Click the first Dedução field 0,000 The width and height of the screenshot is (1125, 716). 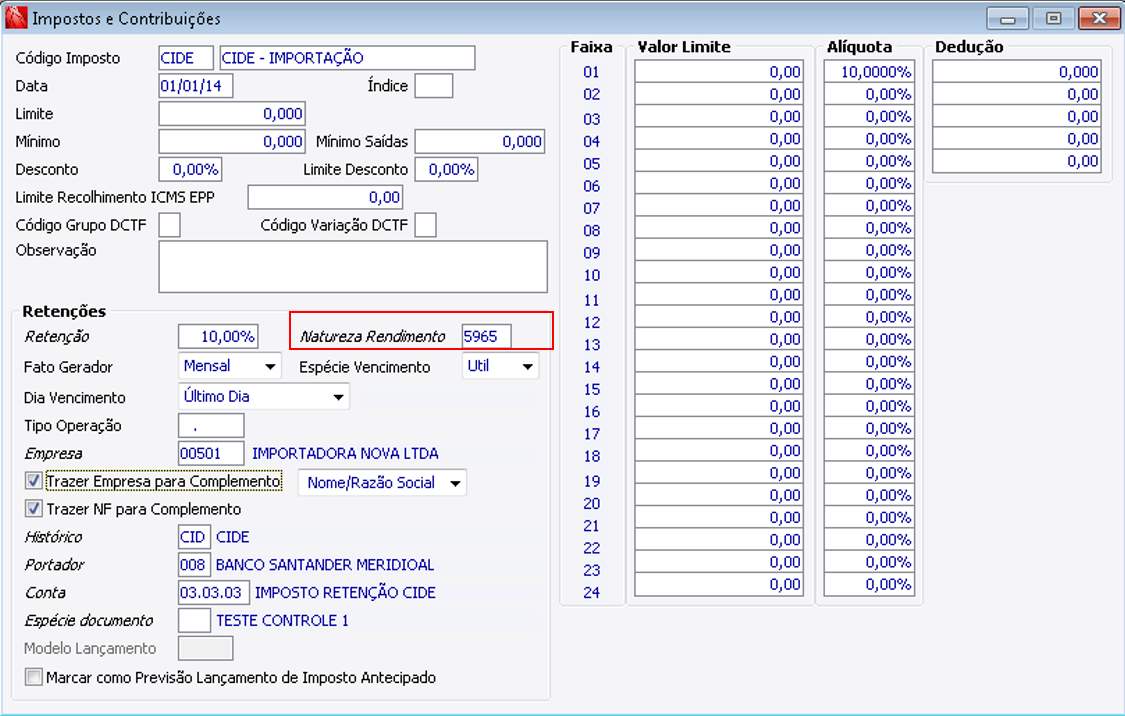1017,72
